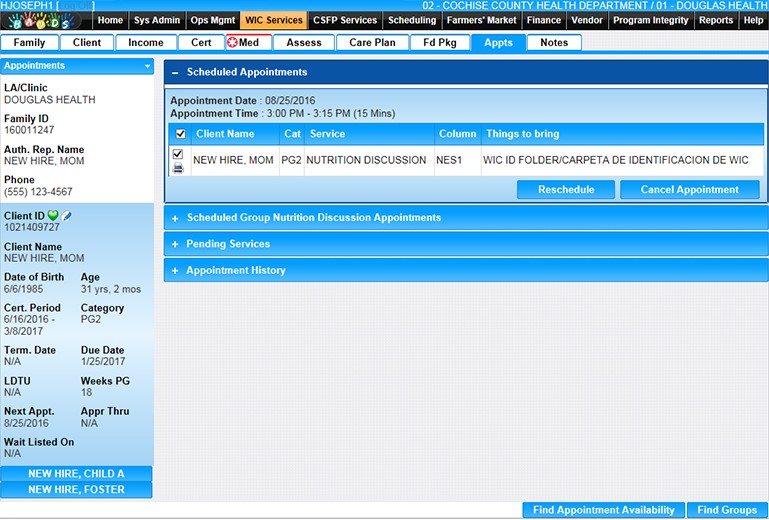Screen dimensions: 769x520
Task: Click the Log Off link
Action: point(78,6)
